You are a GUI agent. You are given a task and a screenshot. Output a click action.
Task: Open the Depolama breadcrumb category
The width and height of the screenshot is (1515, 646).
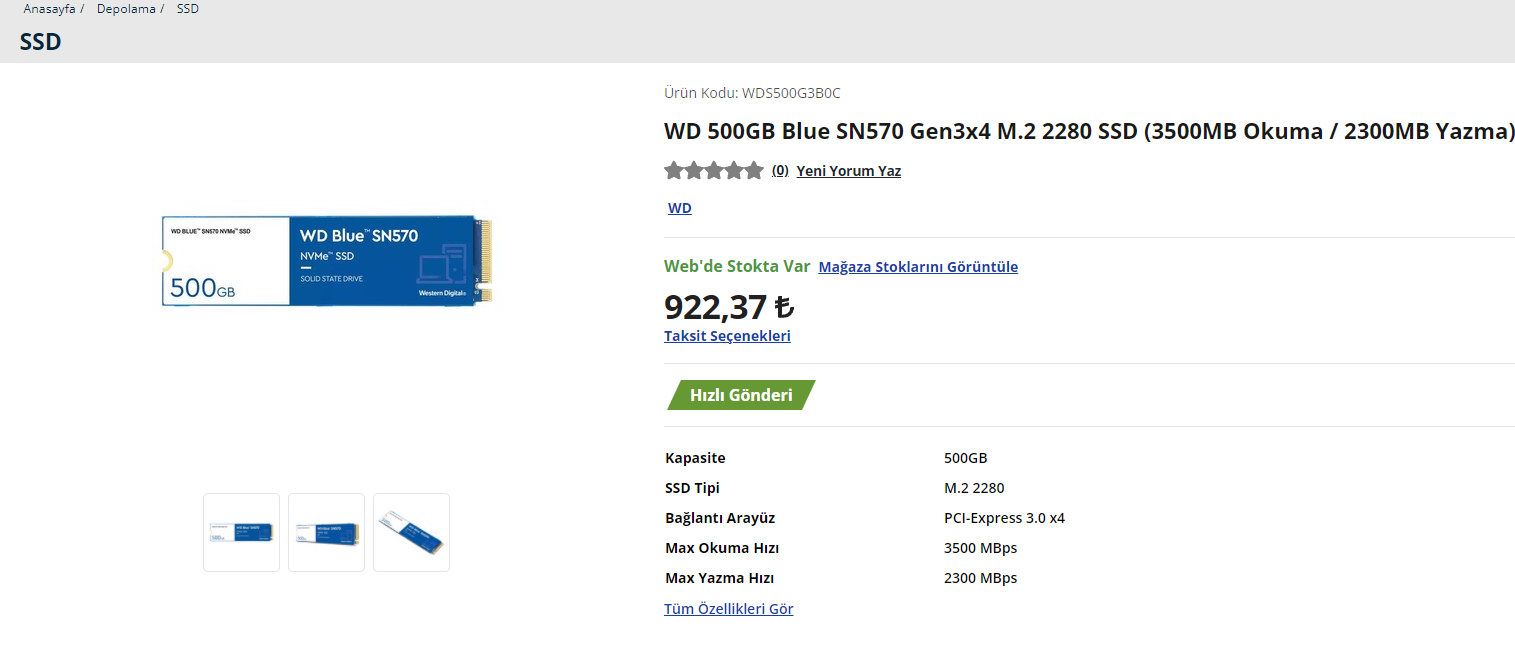(125, 8)
